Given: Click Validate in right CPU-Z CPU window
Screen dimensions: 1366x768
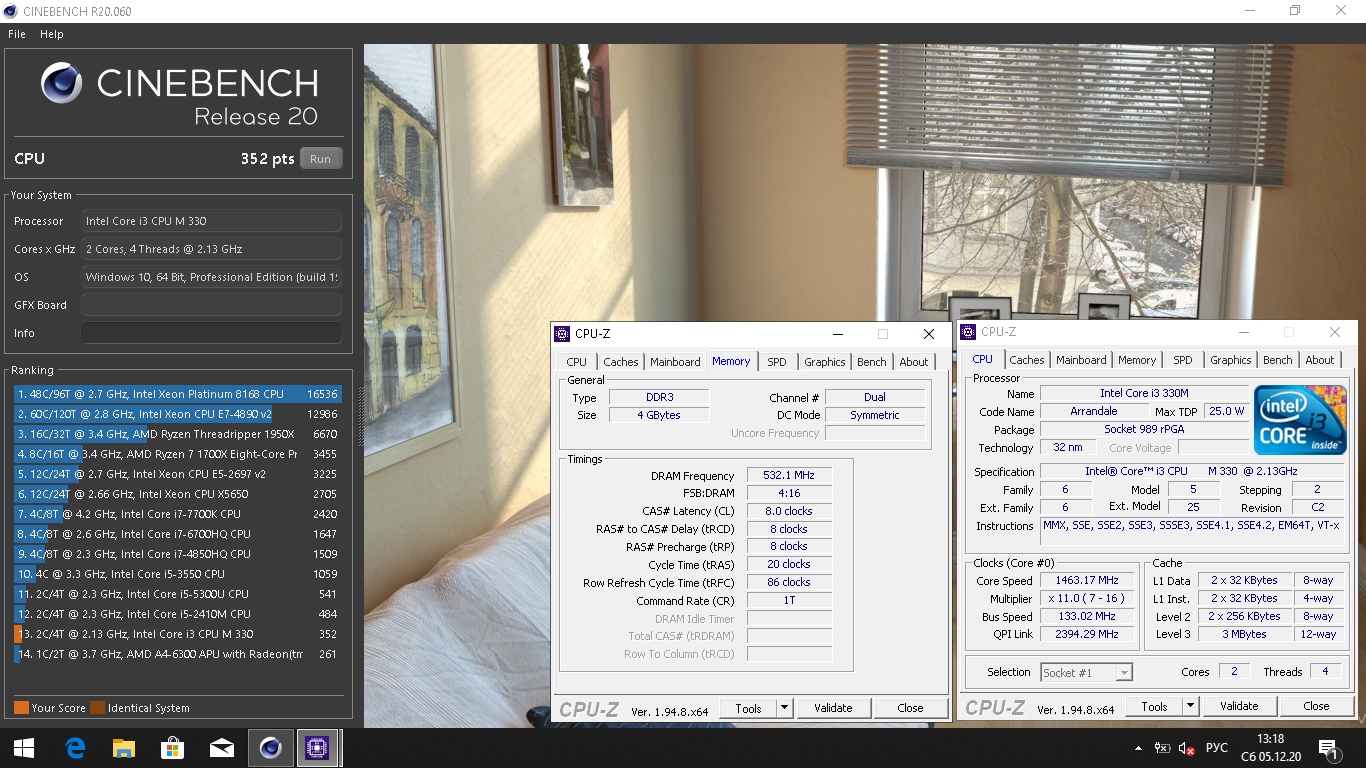Looking at the screenshot, I should 1239,706.
